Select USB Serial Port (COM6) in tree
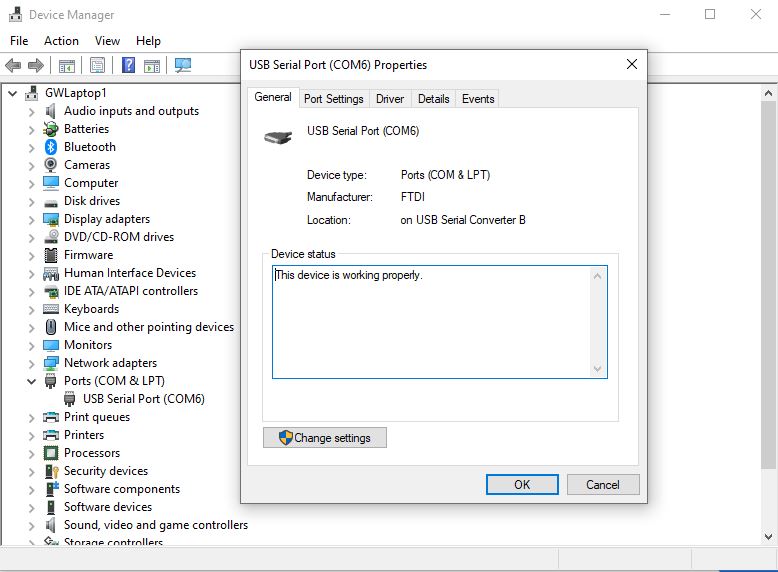The width and height of the screenshot is (778, 572). pyautogui.click(x=143, y=399)
